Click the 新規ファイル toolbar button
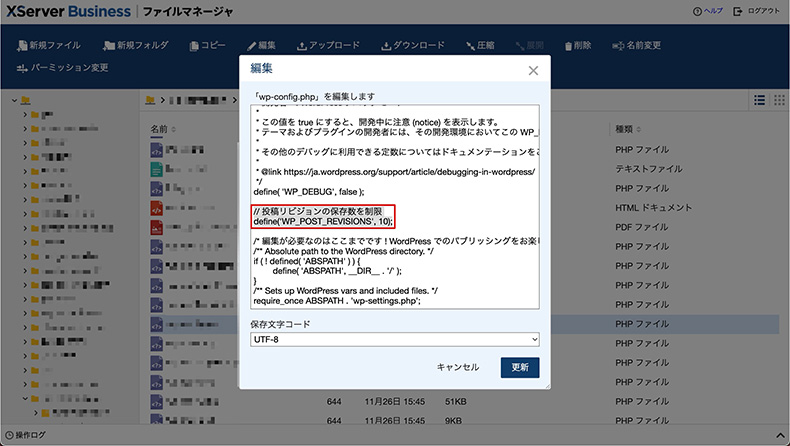 pos(48,45)
